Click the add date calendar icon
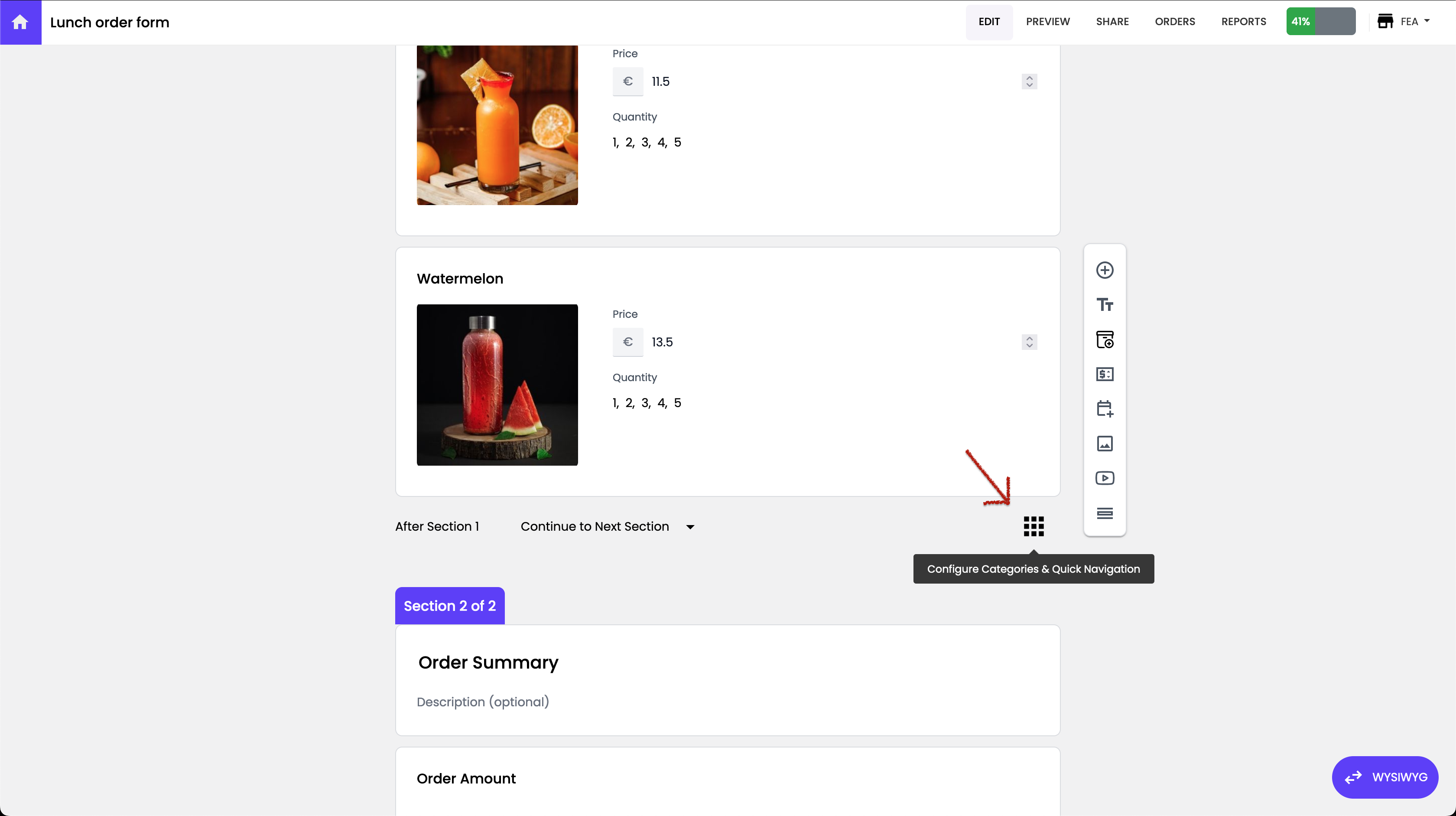Viewport: 1456px width, 816px height. pos(1105,409)
